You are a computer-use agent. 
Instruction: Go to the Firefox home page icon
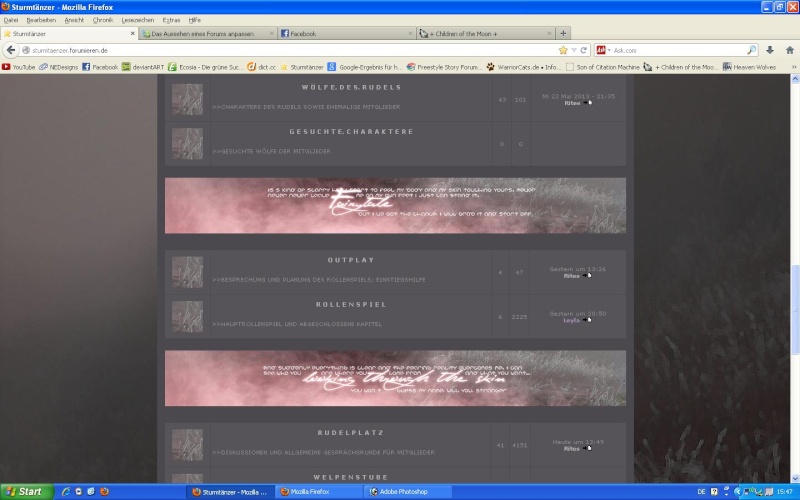790,50
